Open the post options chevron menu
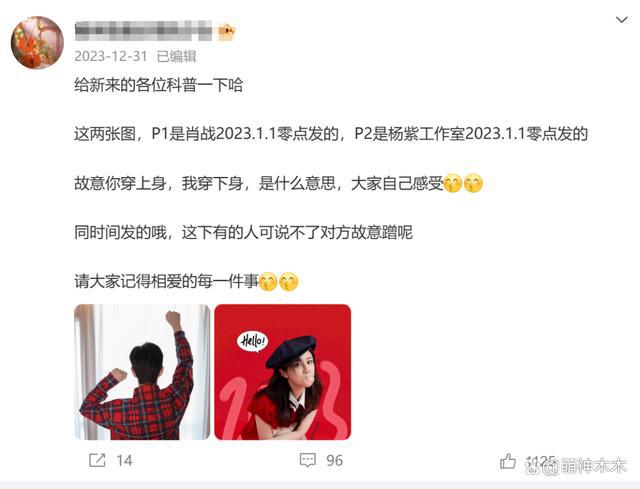The width and height of the screenshot is (640, 489). [622, 20]
